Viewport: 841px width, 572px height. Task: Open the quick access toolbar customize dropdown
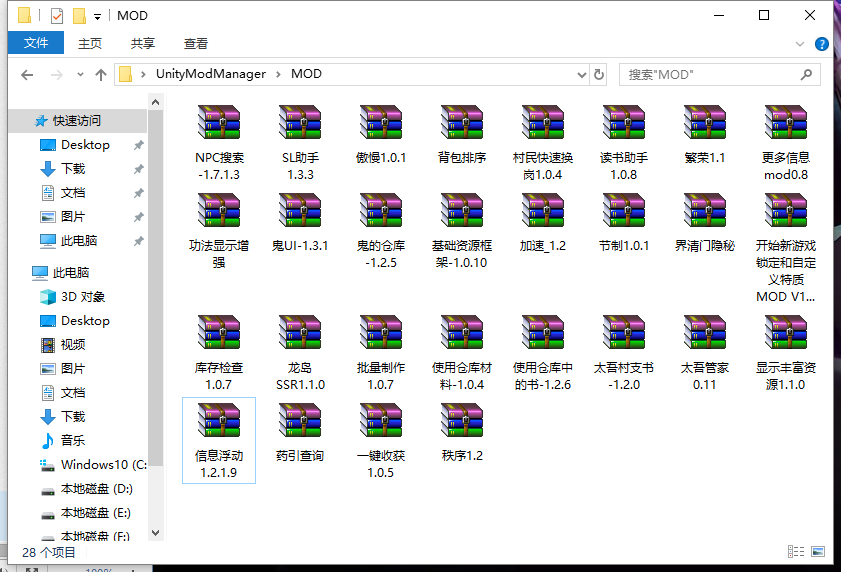(x=97, y=17)
